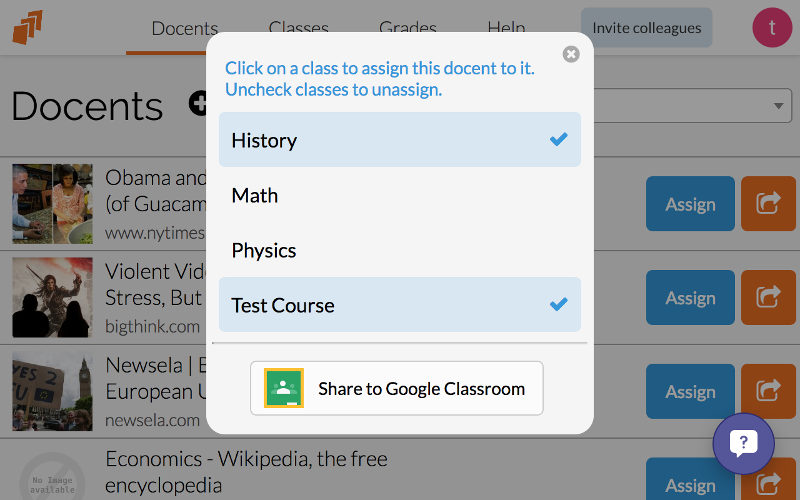Click Share to Google Classroom button
Screen dimensions: 800x500
coord(396,388)
